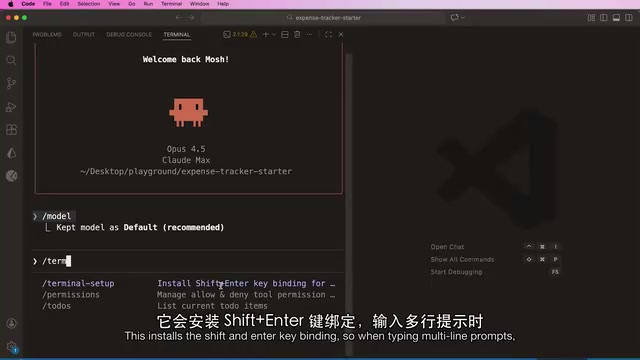
Task: Open the Apple menu
Action: click(x=11, y=4)
